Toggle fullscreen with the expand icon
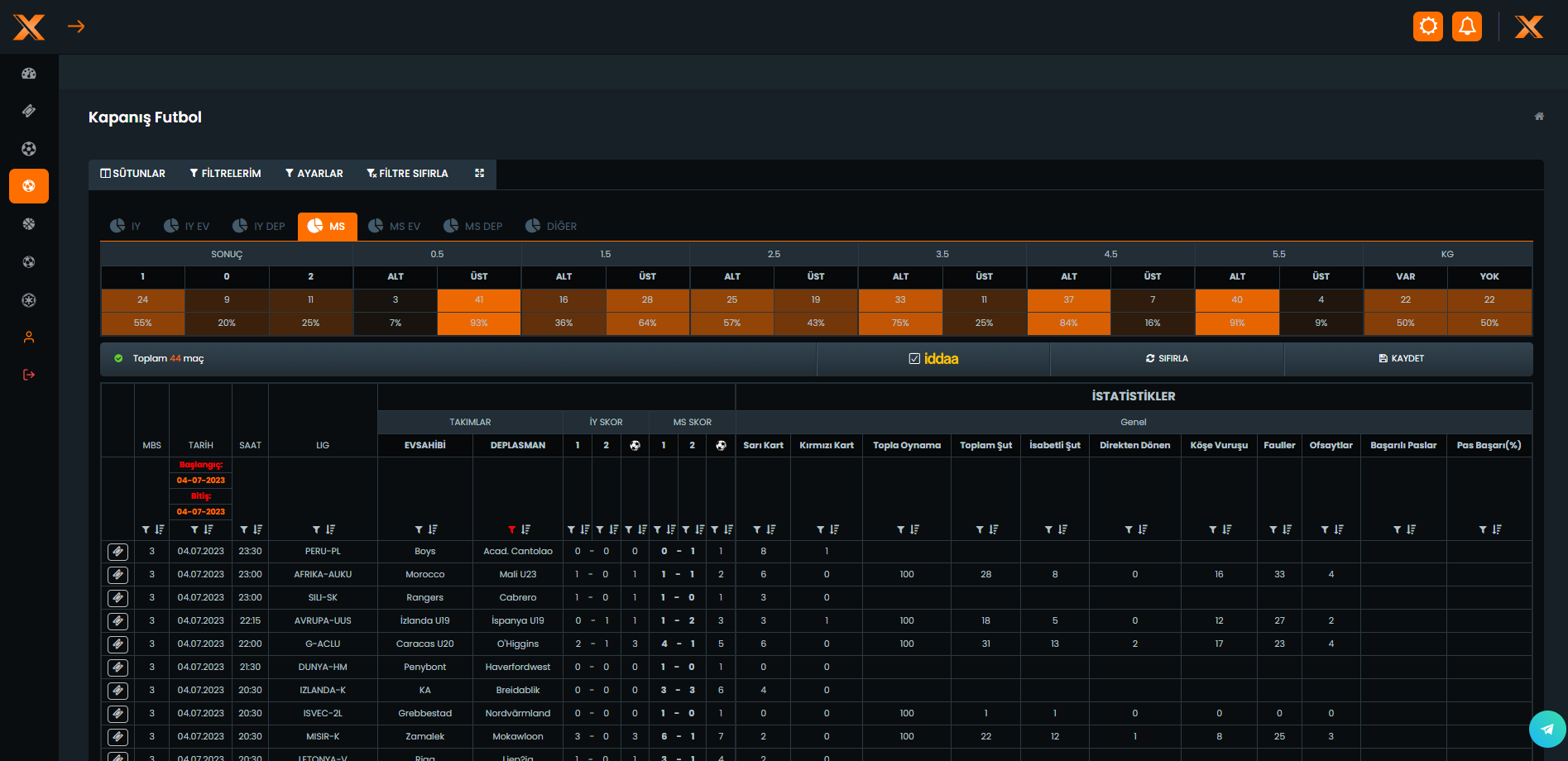Screen dimensions: 1568x761 click(479, 173)
